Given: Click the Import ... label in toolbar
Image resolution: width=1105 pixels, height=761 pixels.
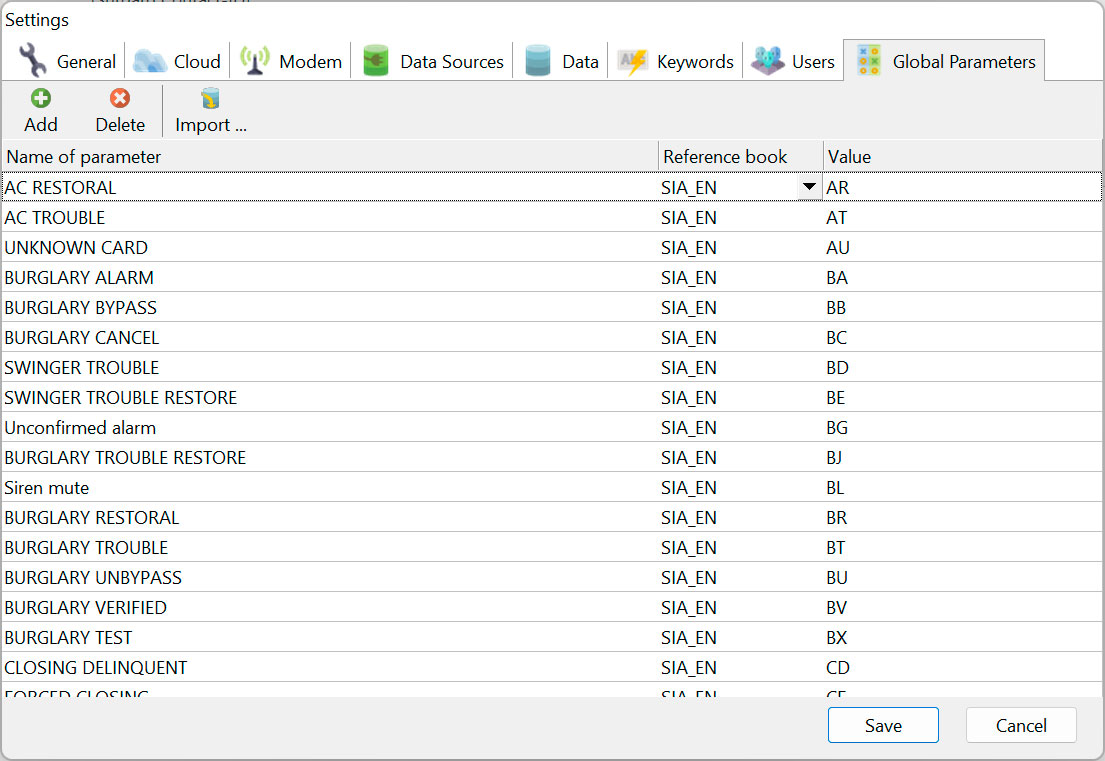Looking at the screenshot, I should click(x=211, y=125).
